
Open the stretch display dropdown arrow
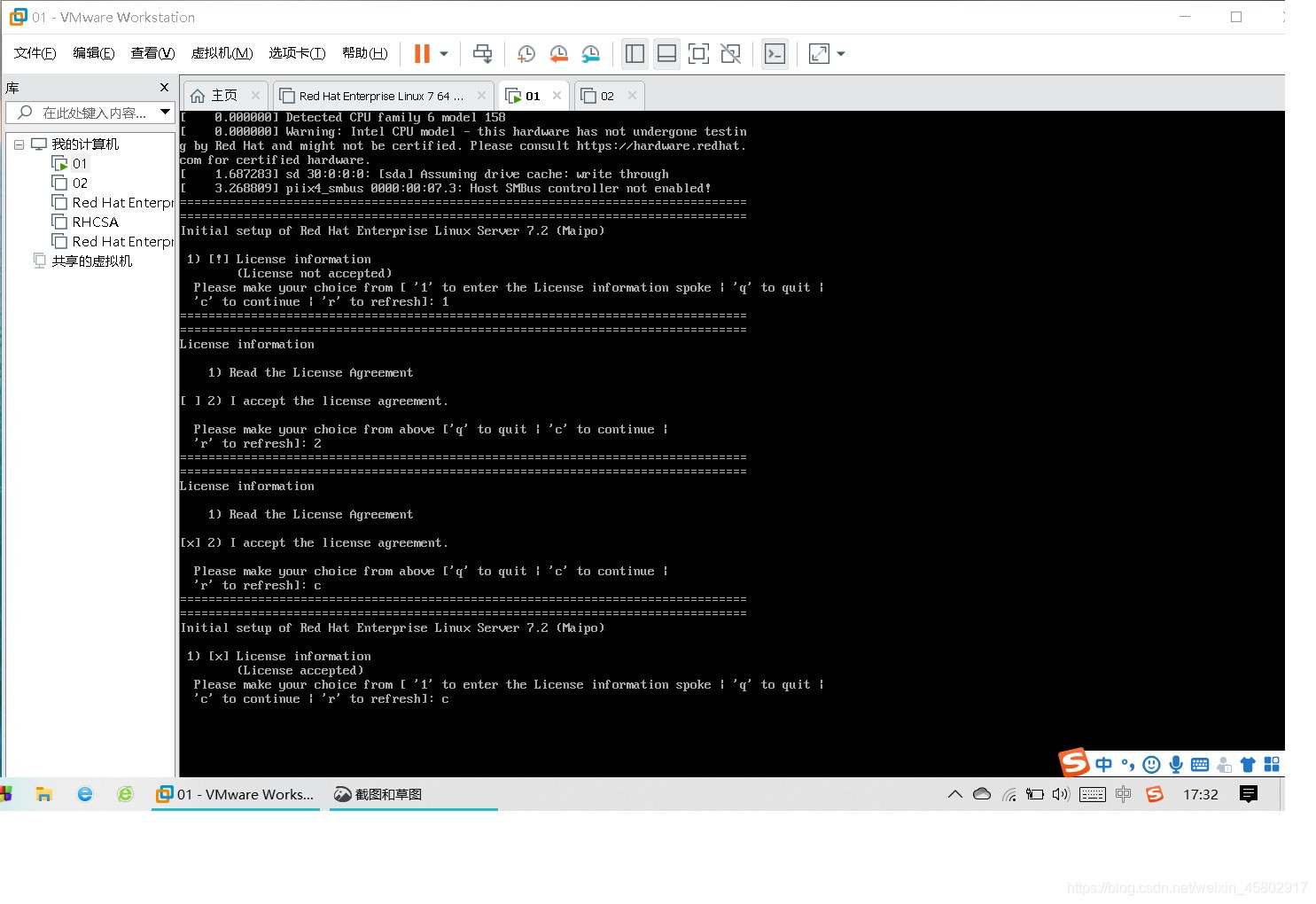pos(841,54)
